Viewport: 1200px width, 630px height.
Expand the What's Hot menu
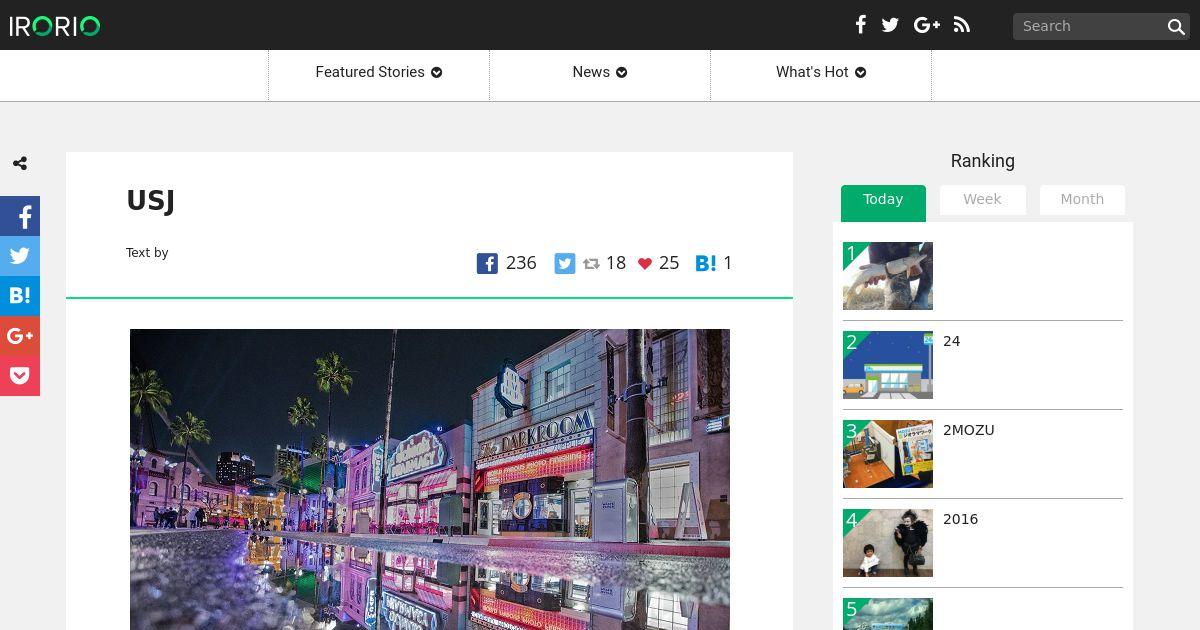[x=821, y=72]
